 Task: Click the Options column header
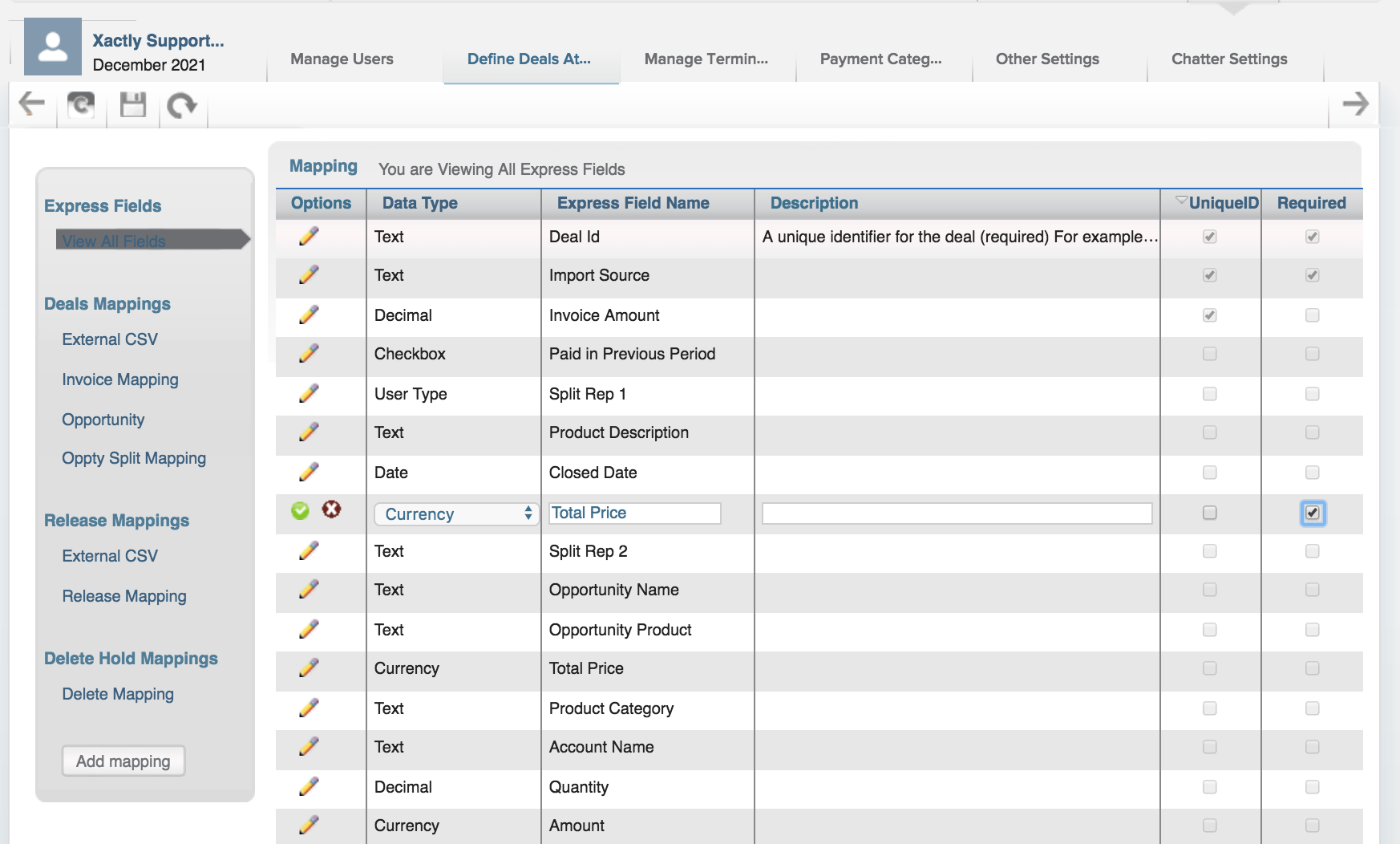321,203
